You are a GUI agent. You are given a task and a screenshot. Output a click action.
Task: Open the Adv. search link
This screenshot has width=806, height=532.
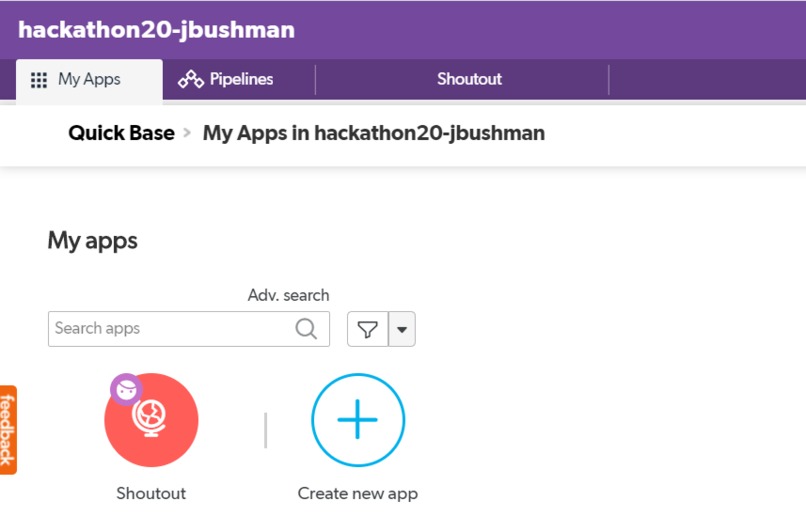(288, 295)
